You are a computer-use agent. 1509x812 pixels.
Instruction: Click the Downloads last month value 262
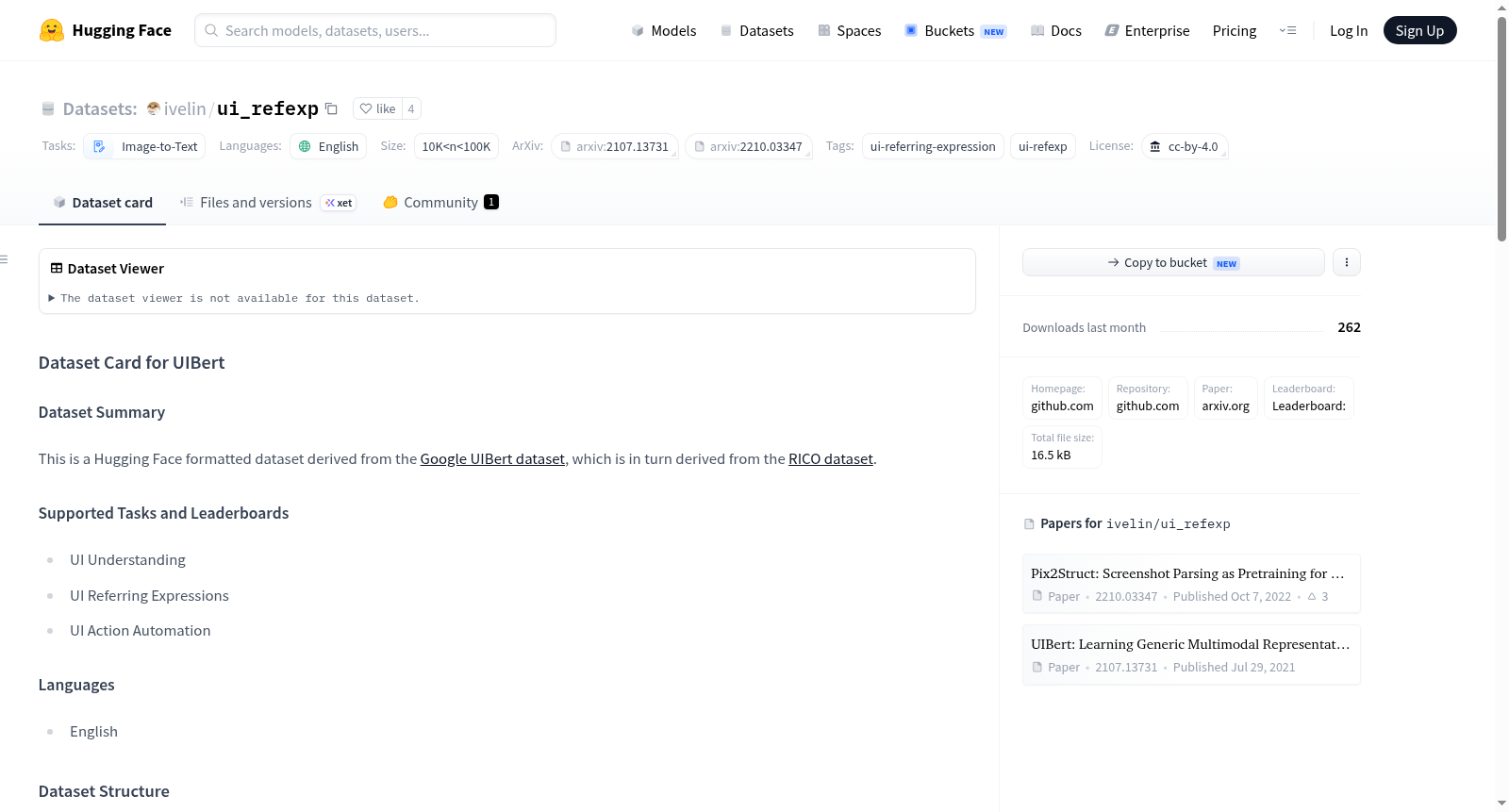pyautogui.click(x=1349, y=327)
